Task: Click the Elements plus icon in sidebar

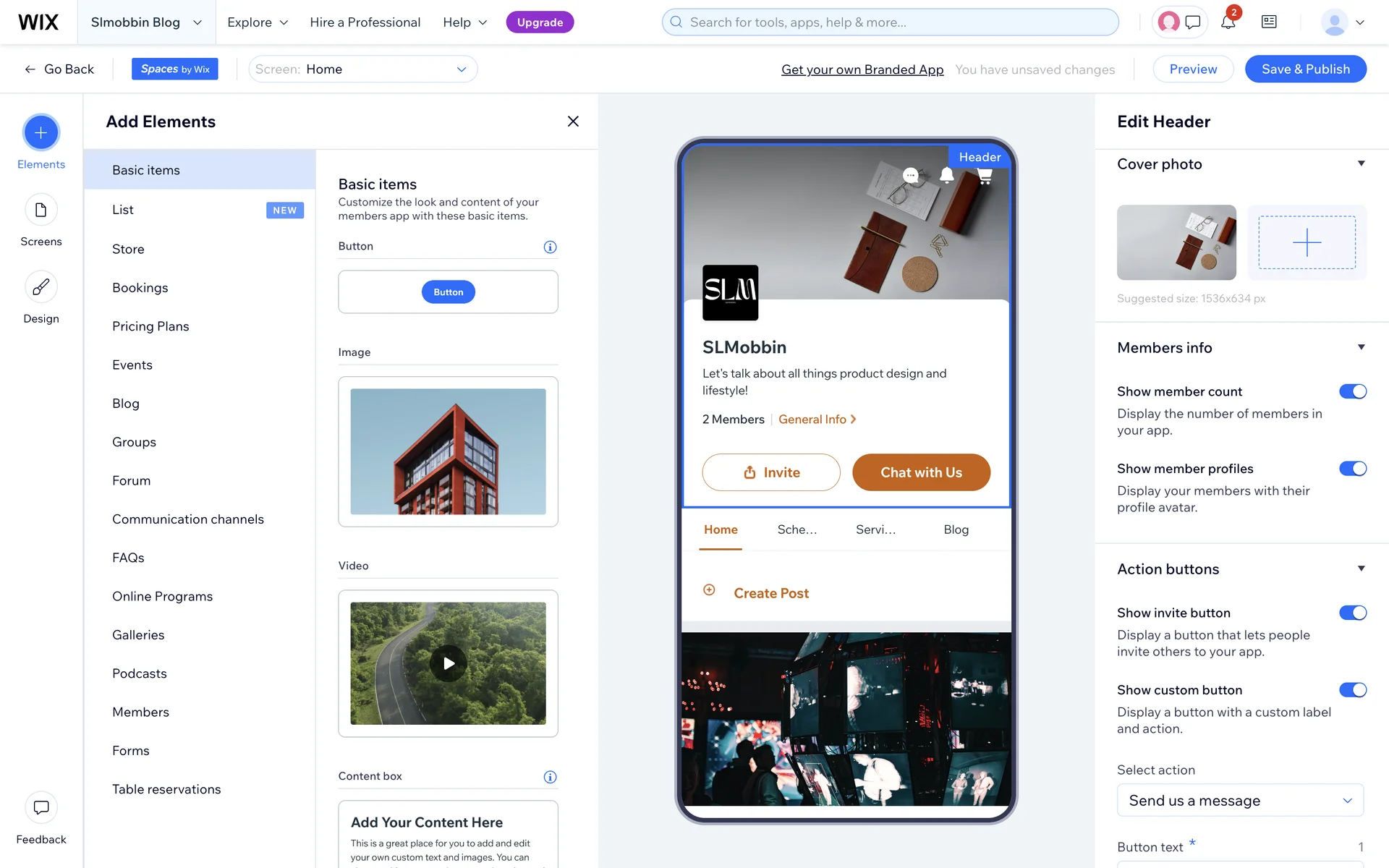Action: pos(41,132)
